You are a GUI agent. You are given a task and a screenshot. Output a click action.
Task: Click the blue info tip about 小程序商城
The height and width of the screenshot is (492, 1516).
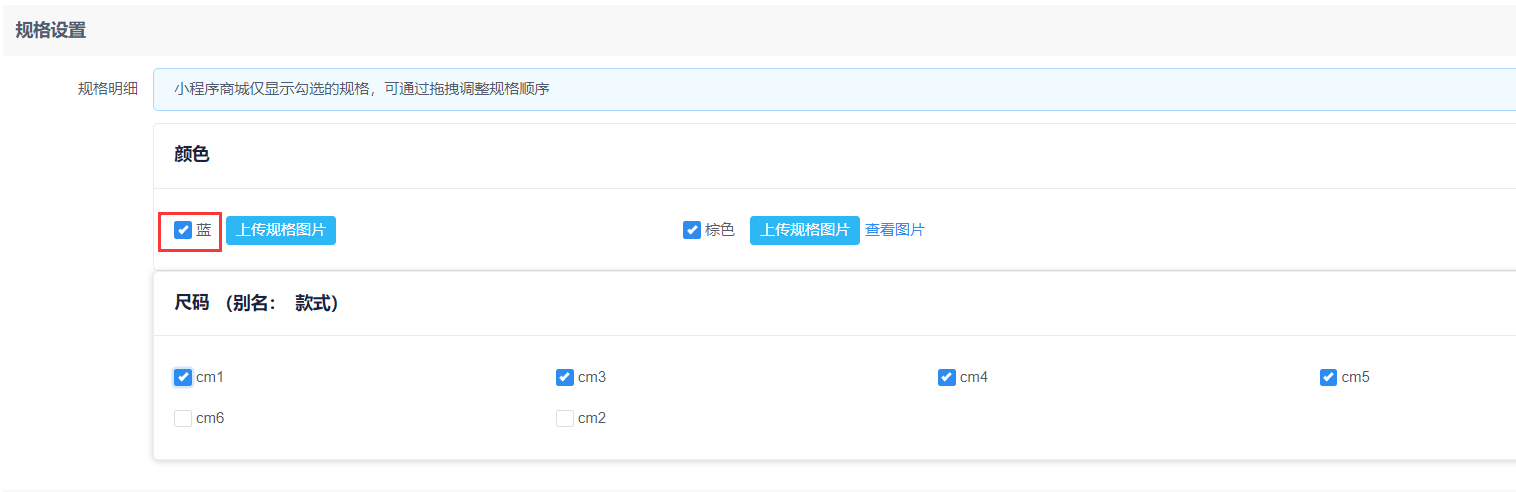(x=361, y=89)
